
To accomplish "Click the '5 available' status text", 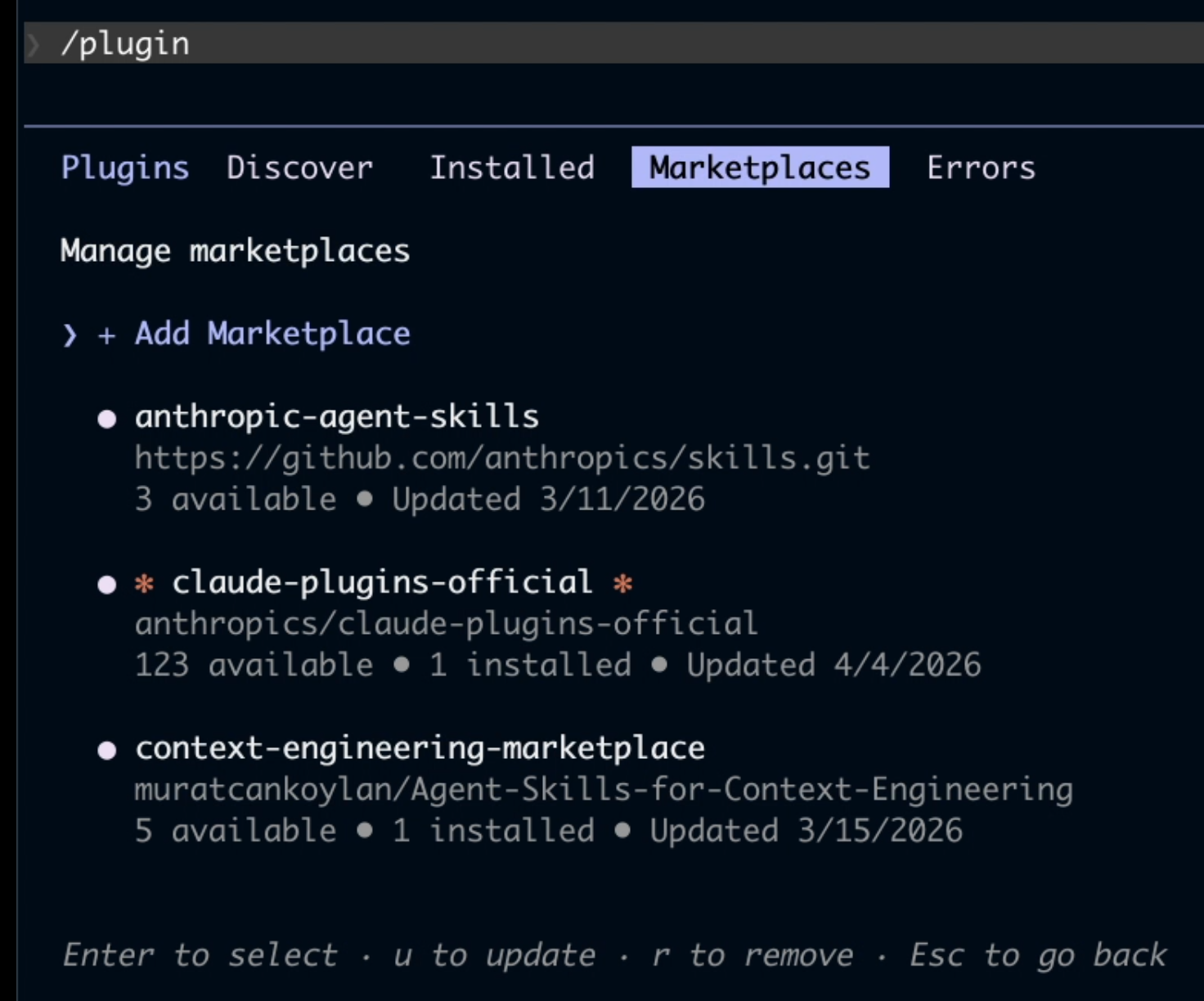I will (236, 831).
